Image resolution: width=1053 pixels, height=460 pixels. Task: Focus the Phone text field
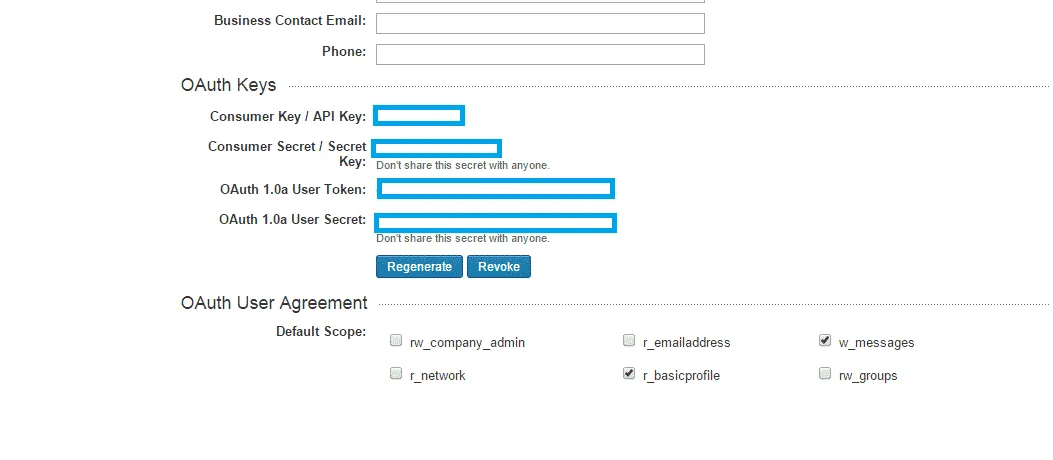click(540, 54)
